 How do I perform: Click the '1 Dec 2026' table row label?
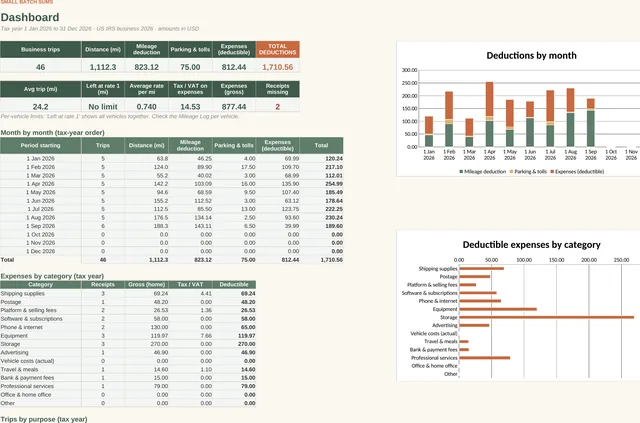point(40,251)
